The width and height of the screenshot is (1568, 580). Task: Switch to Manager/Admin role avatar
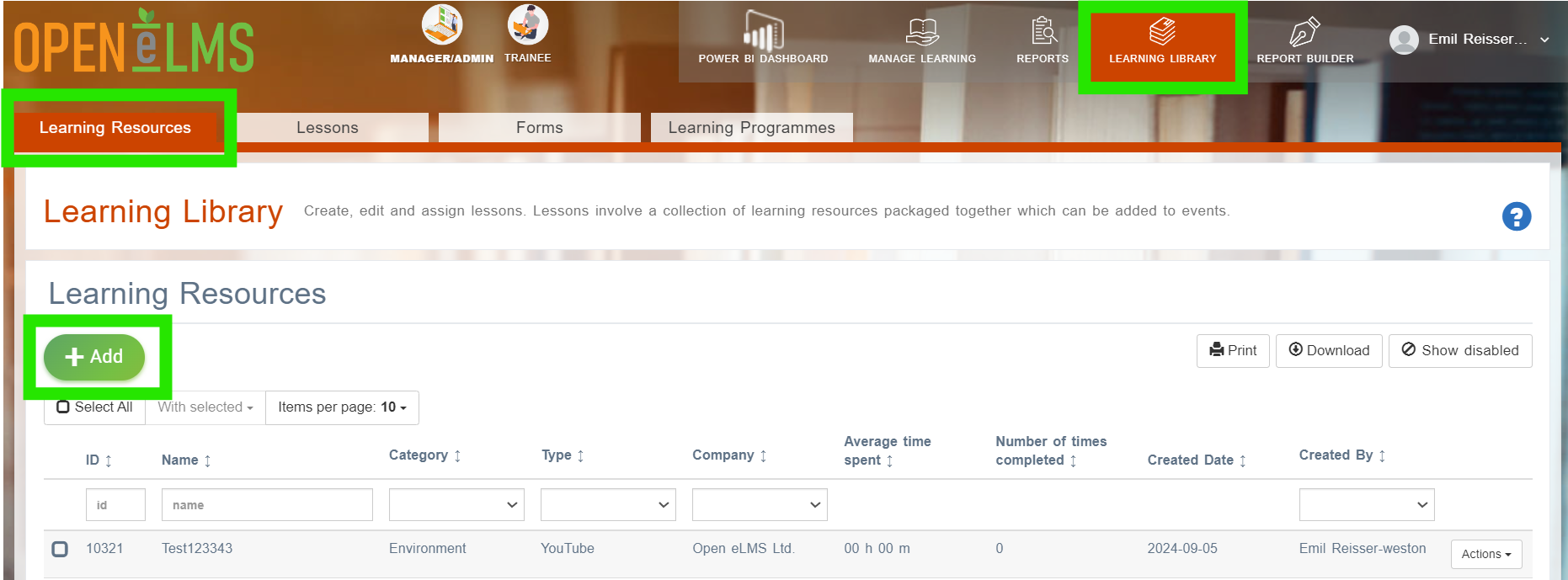coord(442,25)
